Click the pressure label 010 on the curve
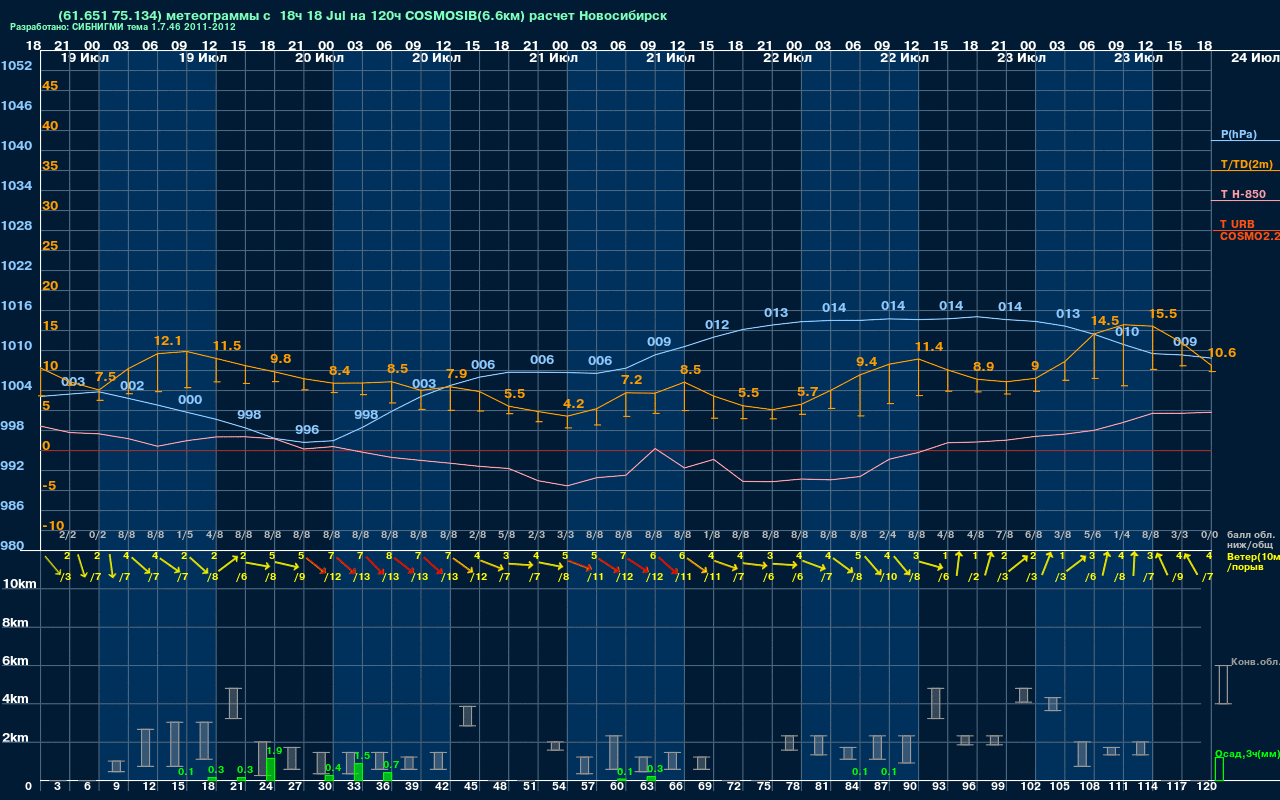Viewport: 1280px width, 800px height. tap(1127, 332)
